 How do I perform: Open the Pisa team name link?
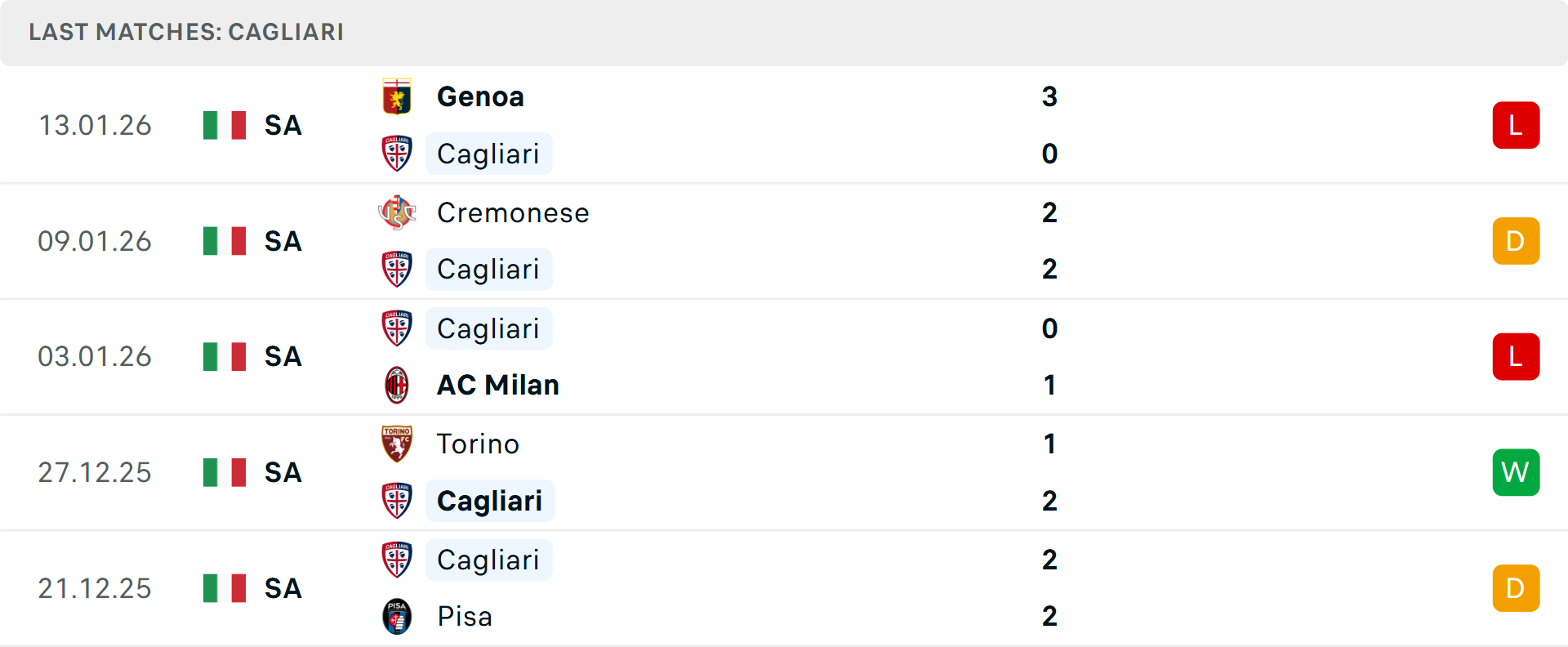tap(464, 616)
